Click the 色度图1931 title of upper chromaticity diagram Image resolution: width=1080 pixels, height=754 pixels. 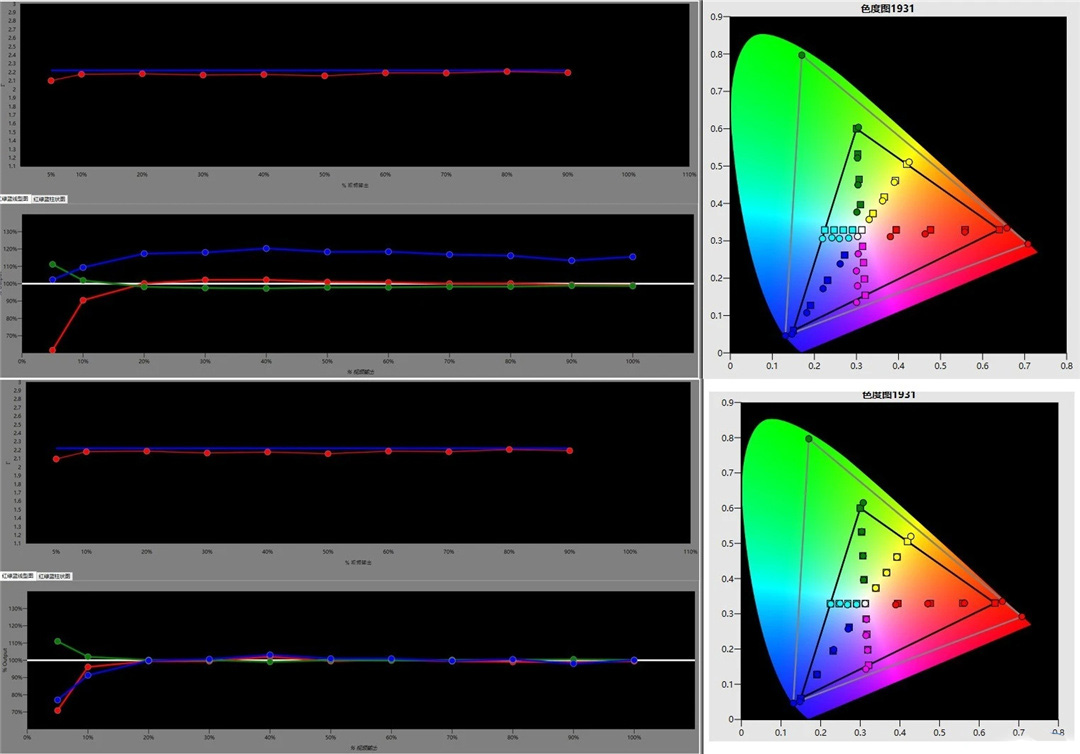click(887, 8)
